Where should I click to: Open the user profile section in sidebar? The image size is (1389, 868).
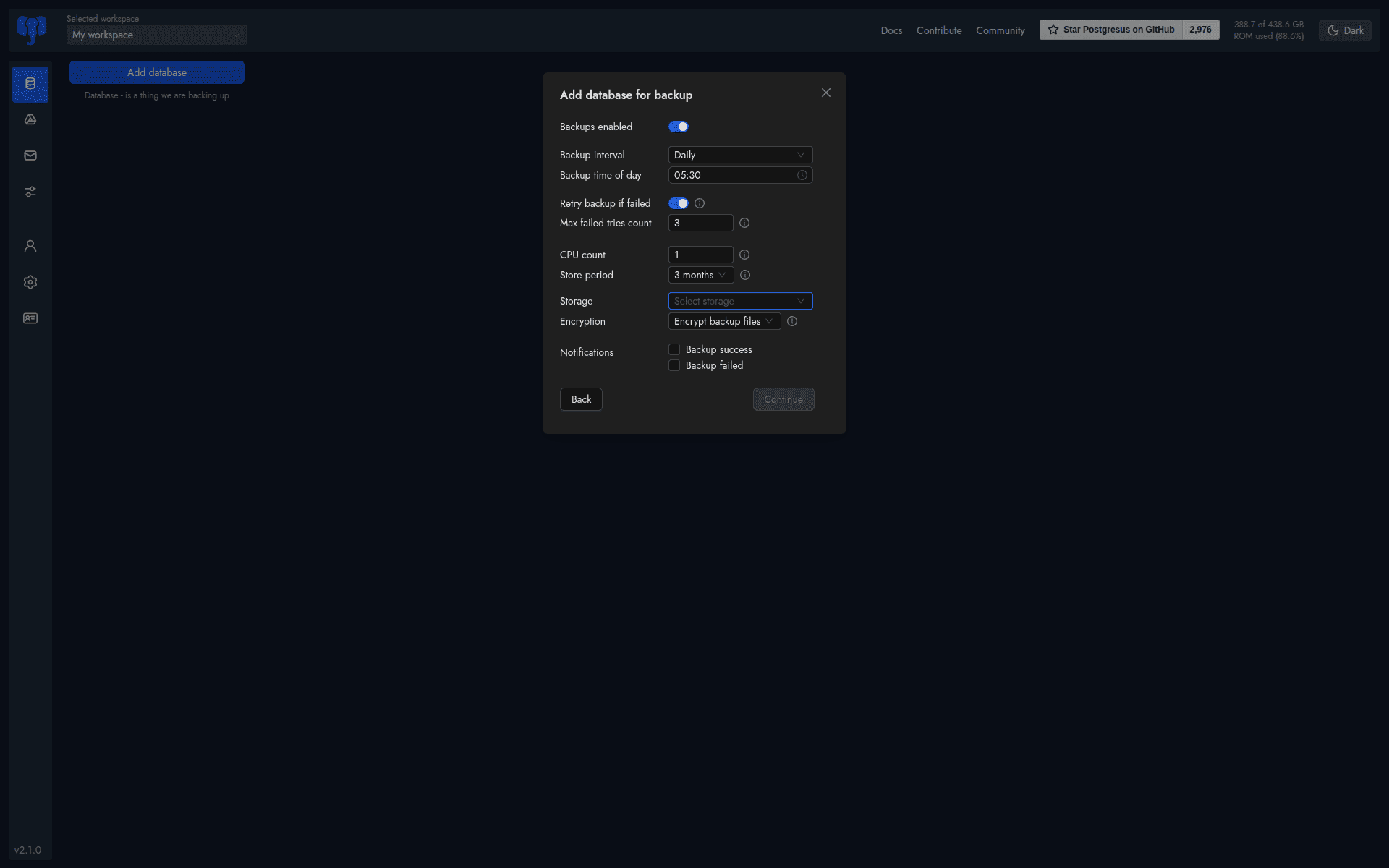30,246
